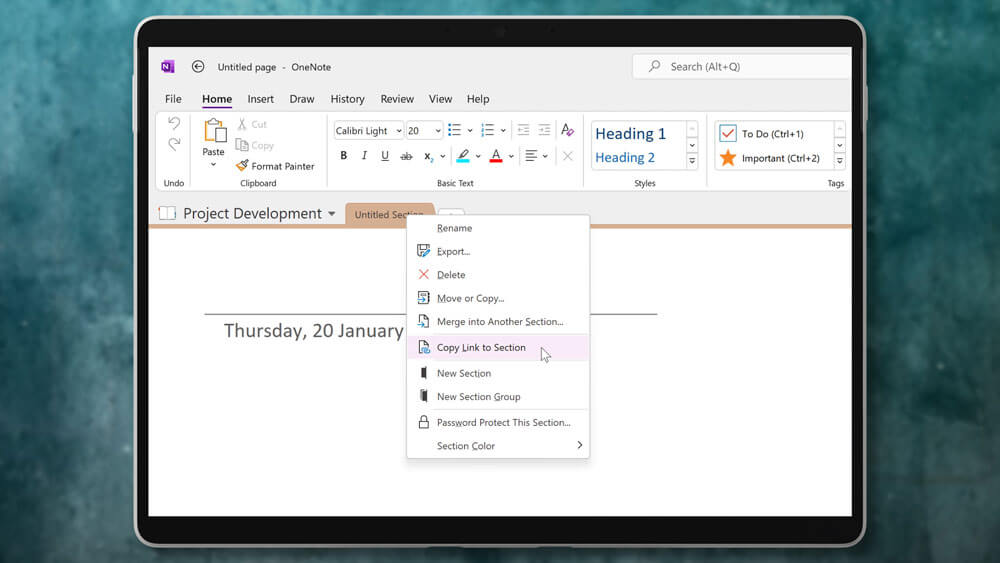Choose Password Protect This Section
The image size is (1000, 563).
point(503,423)
